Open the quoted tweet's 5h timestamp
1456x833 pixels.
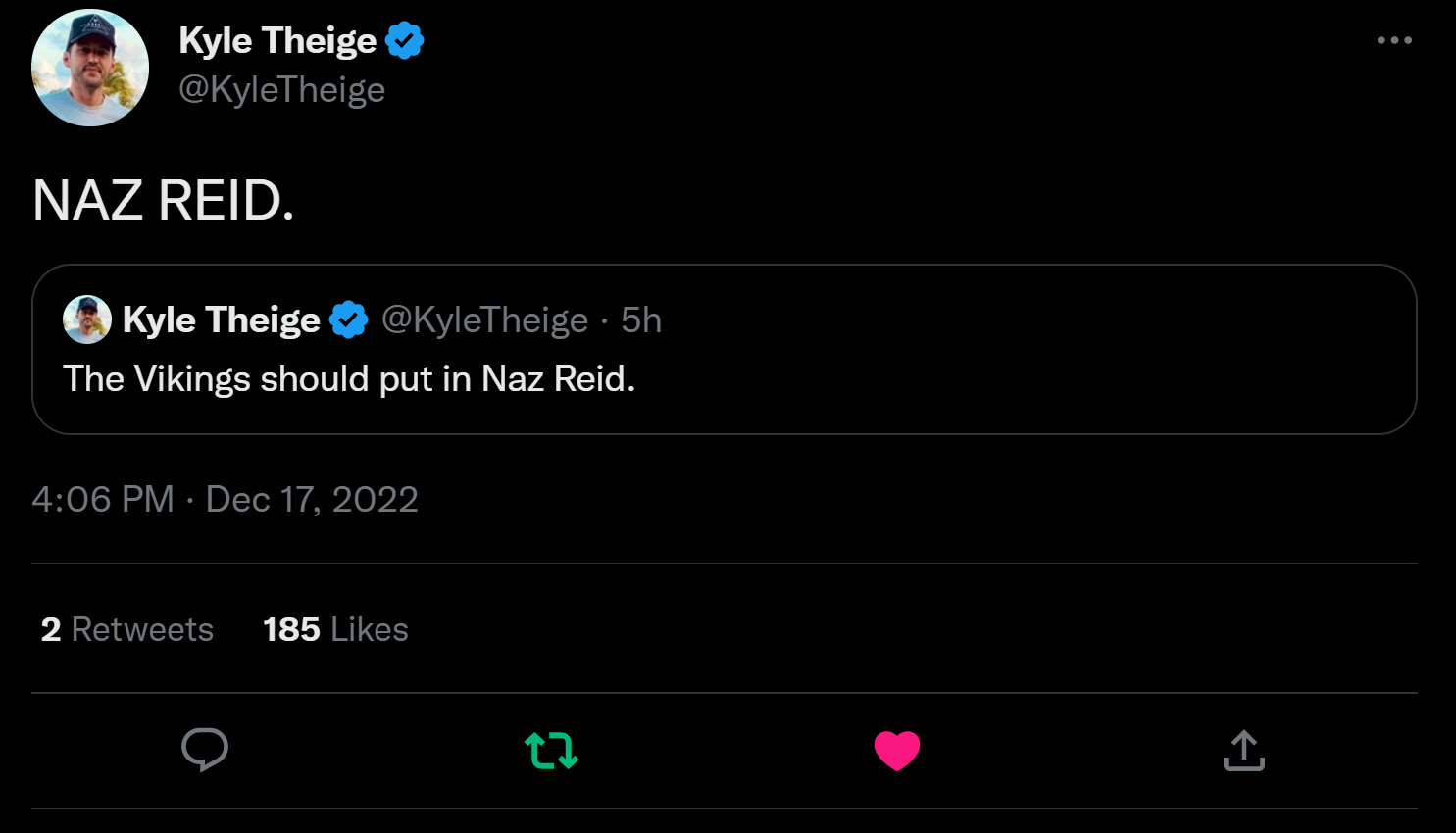click(x=641, y=320)
